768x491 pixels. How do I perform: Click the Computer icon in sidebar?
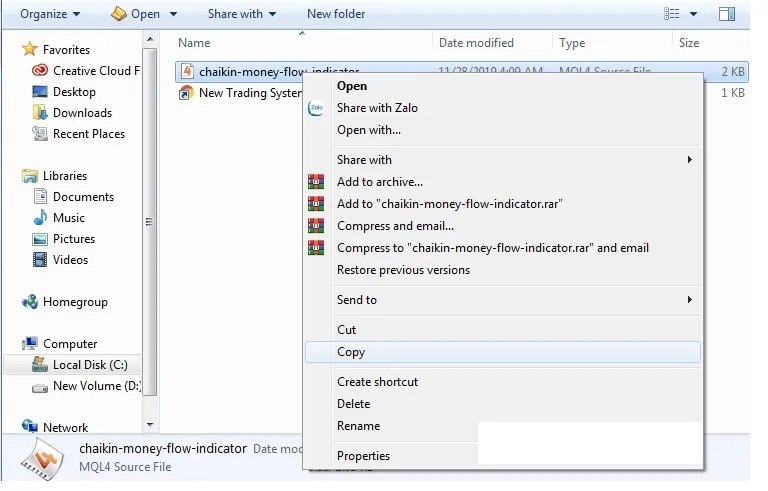[x=30, y=344]
